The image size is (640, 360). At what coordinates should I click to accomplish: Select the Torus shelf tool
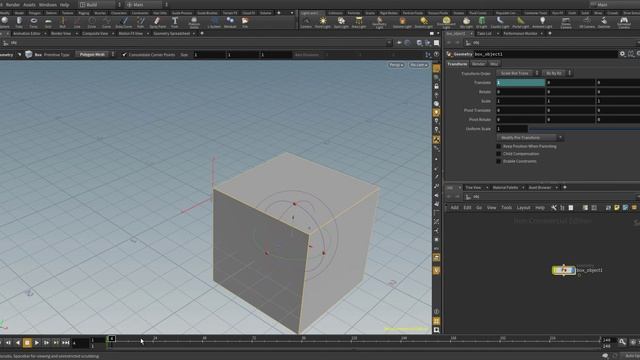click(x=33, y=22)
